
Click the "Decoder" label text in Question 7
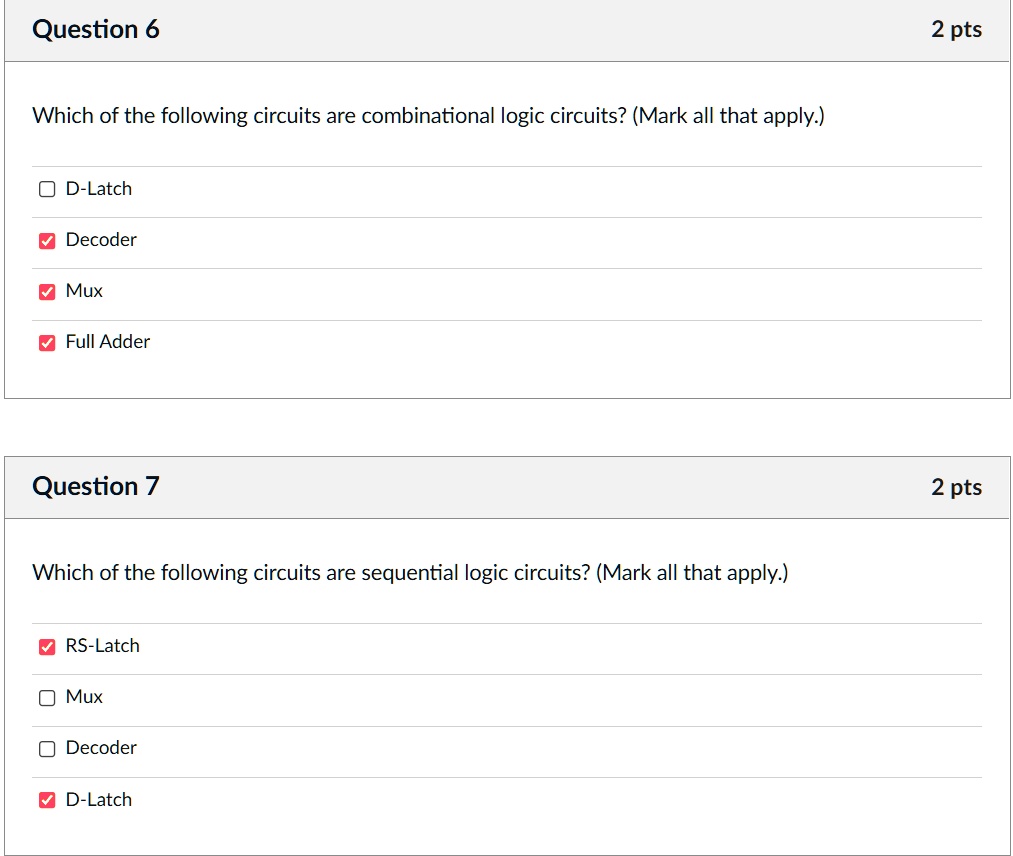(101, 748)
